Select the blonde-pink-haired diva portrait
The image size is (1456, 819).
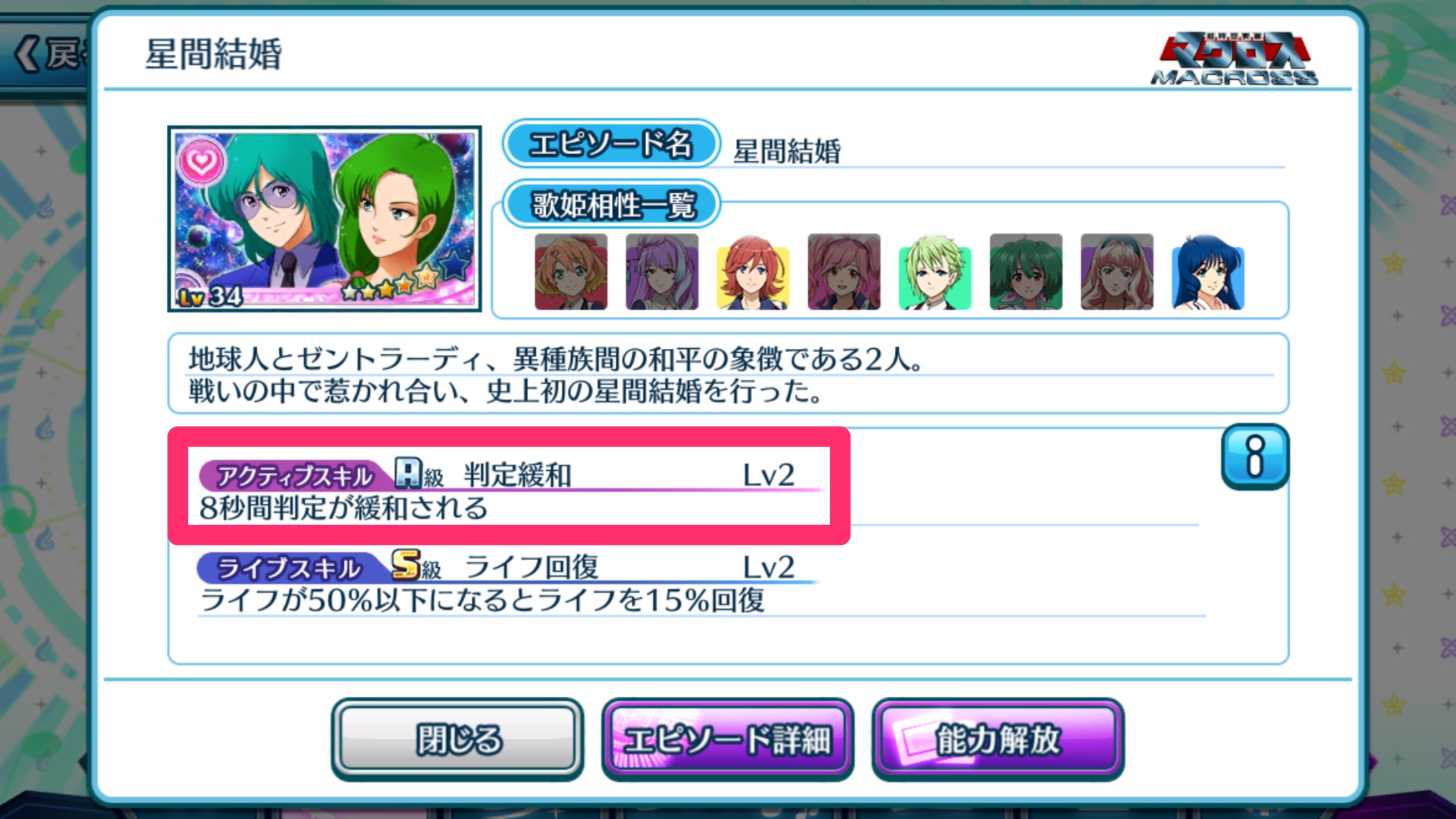[x=1117, y=272]
